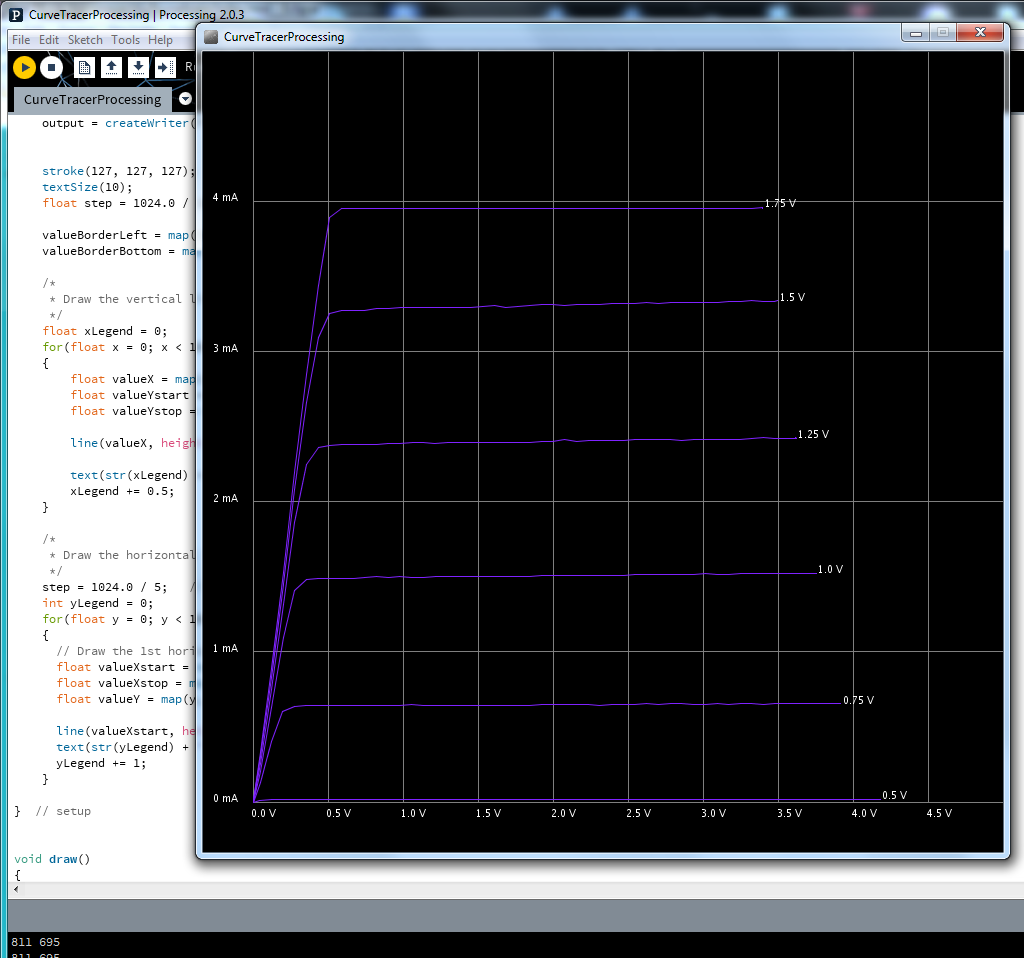Click the '1.0 V' curve label
1024x958 pixels.
(x=830, y=569)
